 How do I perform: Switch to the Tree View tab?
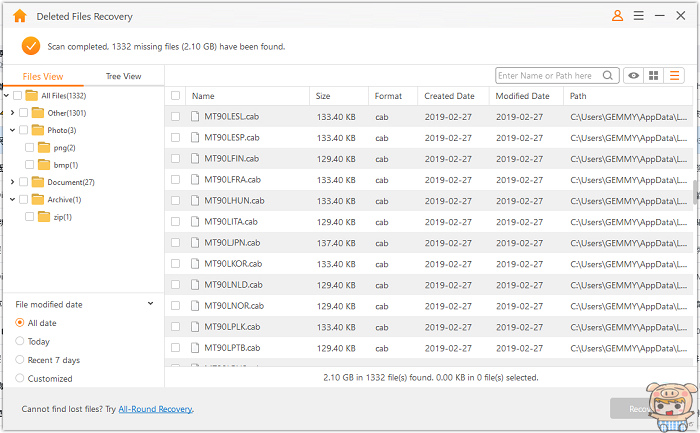tap(124, 76)
